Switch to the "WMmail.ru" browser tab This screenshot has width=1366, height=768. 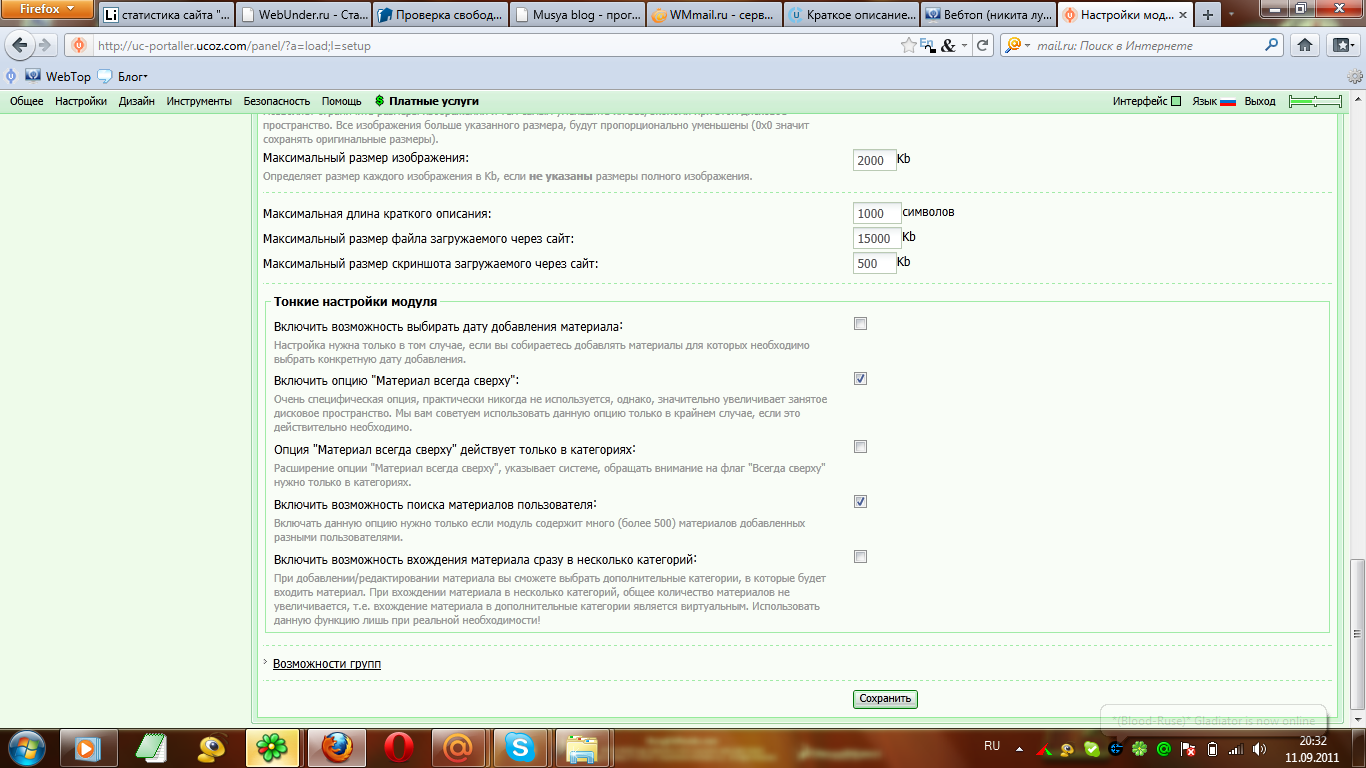(714, 16)
